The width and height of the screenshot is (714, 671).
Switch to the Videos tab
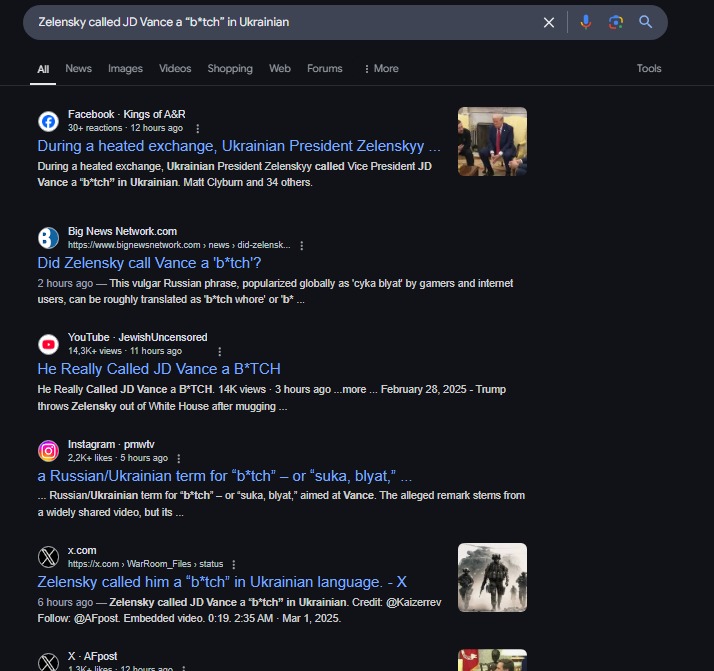coord(175,69)
